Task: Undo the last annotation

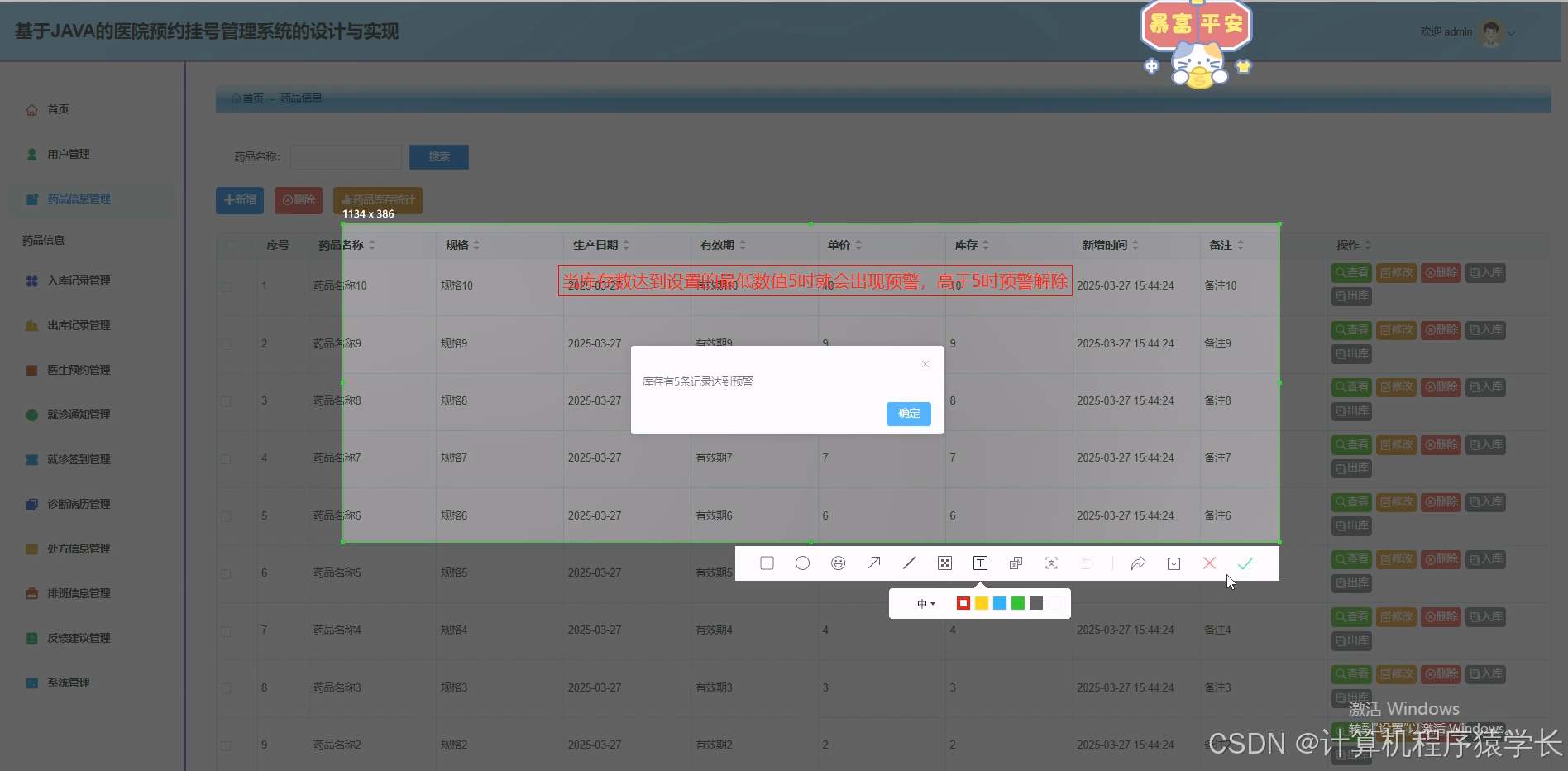Action: [1087, 563]
